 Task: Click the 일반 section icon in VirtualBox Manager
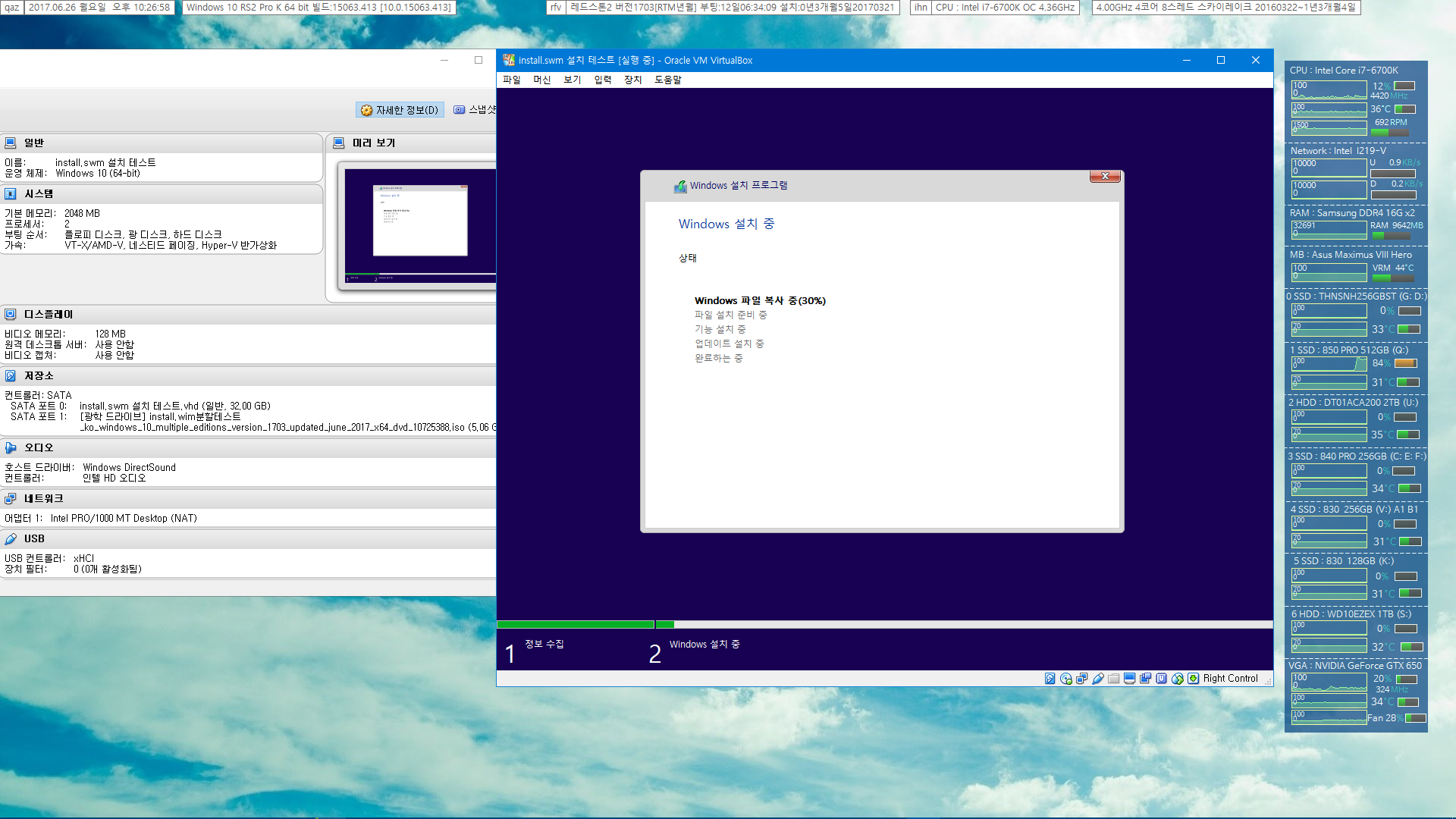(11, 143)
